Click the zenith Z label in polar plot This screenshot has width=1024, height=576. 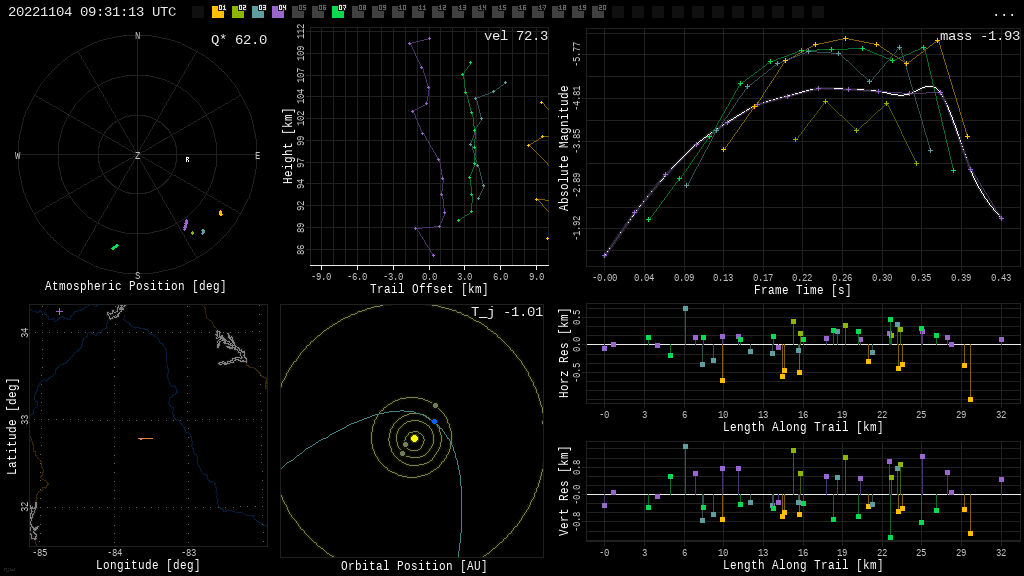point(138,156)
